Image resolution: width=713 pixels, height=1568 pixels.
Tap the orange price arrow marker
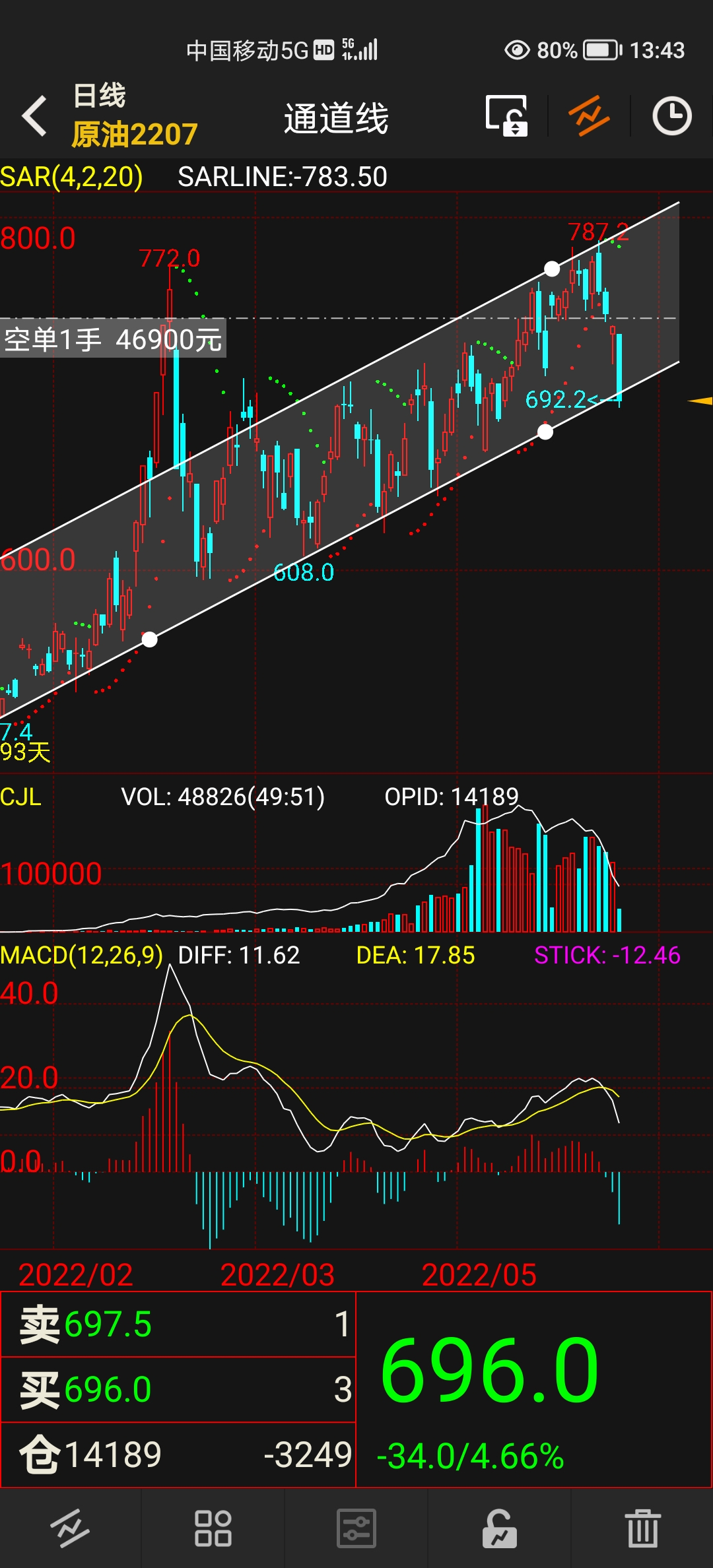click(x=700, y=401)
